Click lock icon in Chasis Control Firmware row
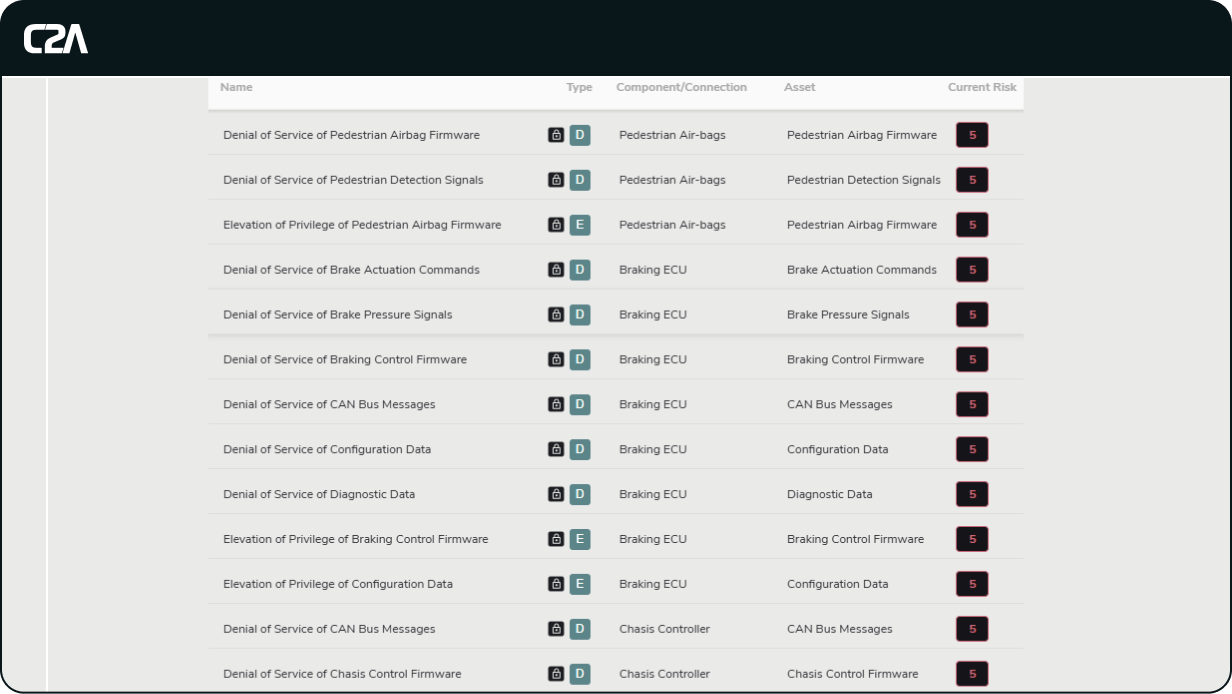Image resolution: width=1232 pixels, height=694 pixels. [556, 674]
